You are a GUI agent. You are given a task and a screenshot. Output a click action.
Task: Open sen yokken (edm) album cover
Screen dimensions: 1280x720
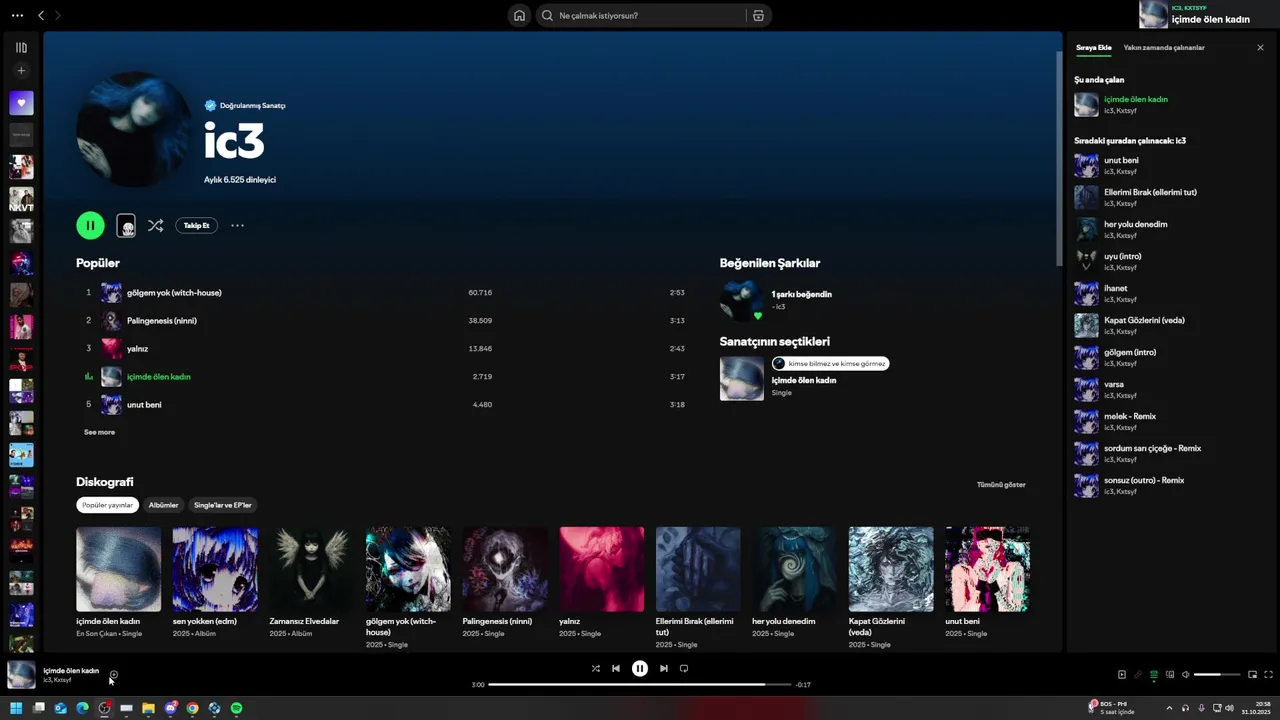(215, 569)
